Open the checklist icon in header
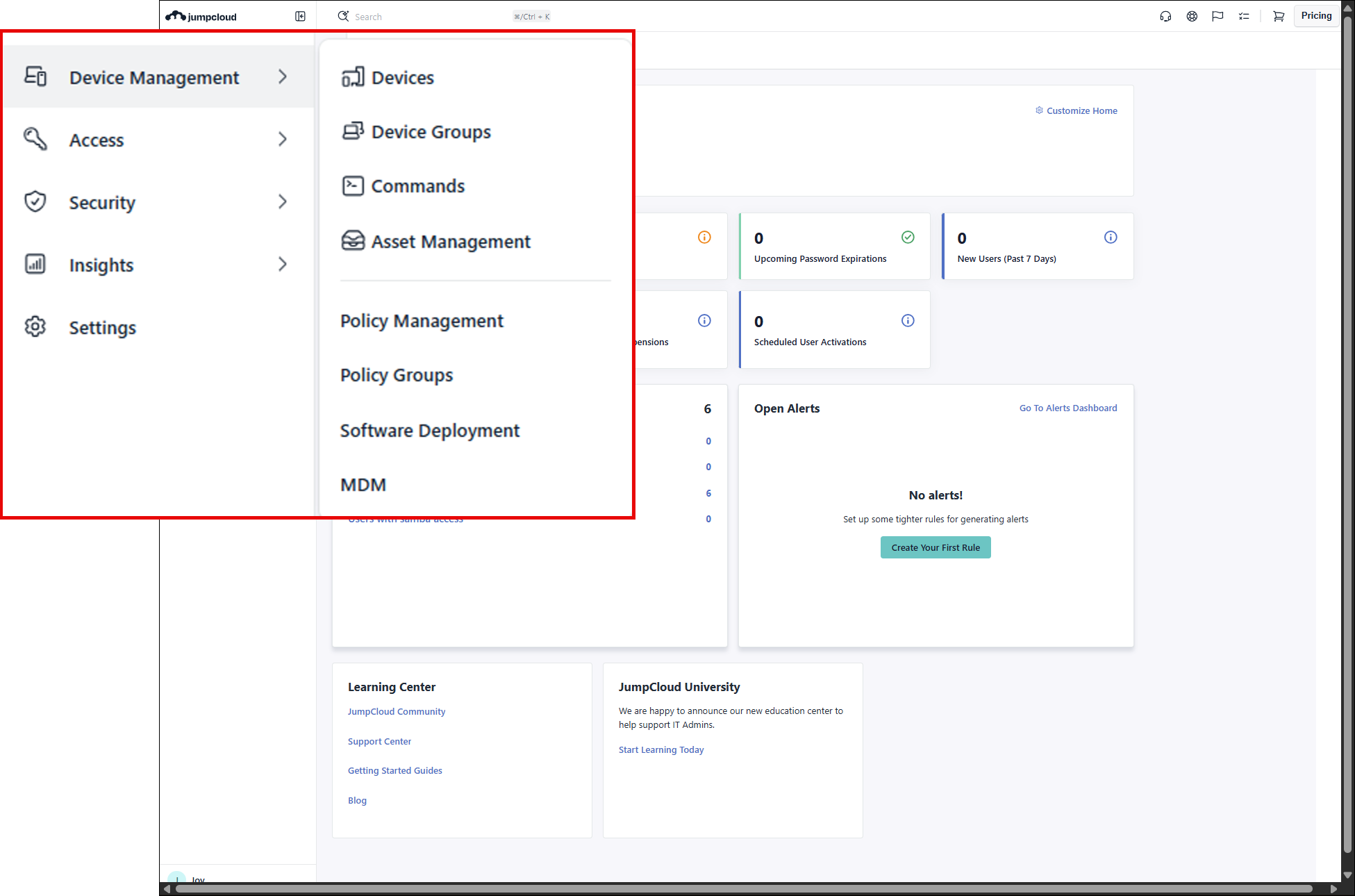The height and width of the screenshot is (896, 1355). [x=1244, y=16]
